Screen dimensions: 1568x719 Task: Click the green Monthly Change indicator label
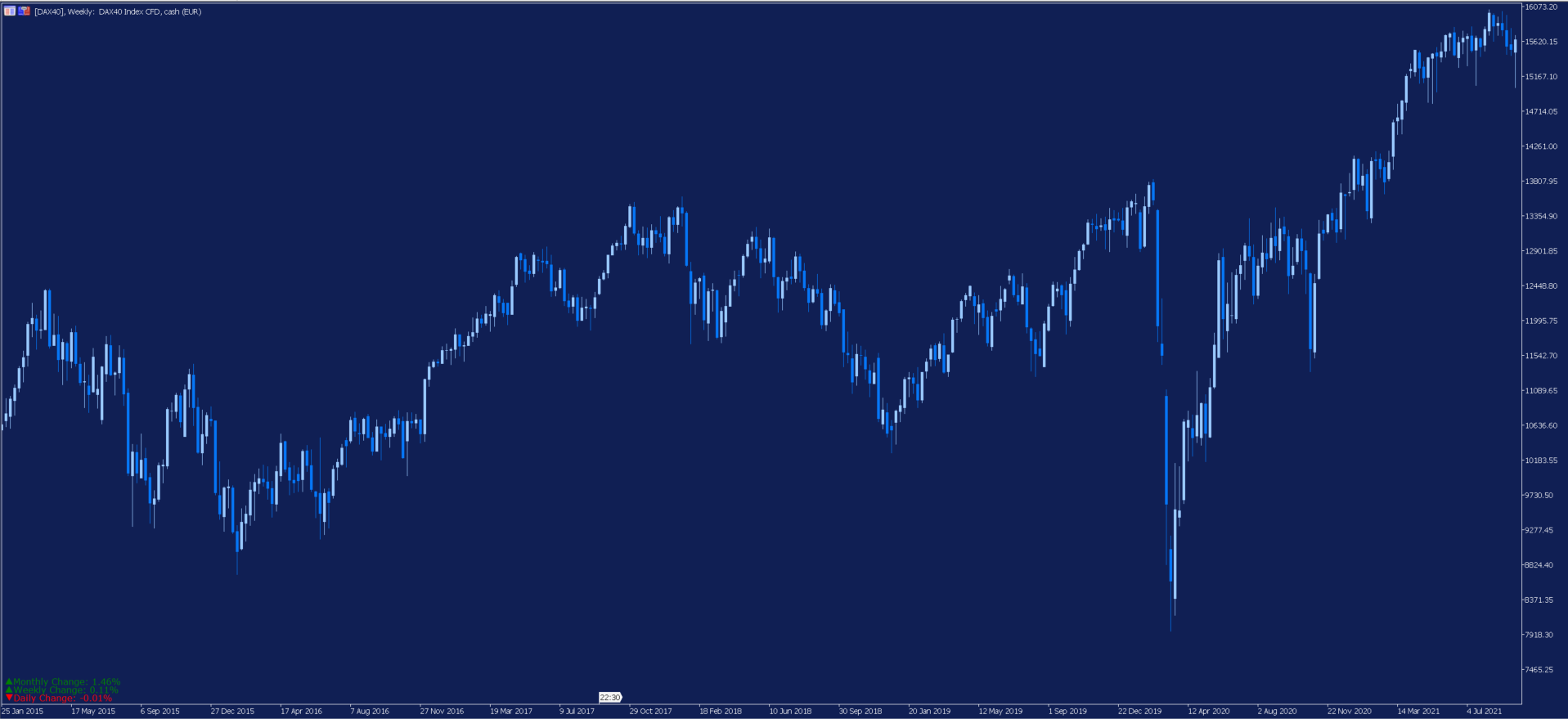coord(63,681)
